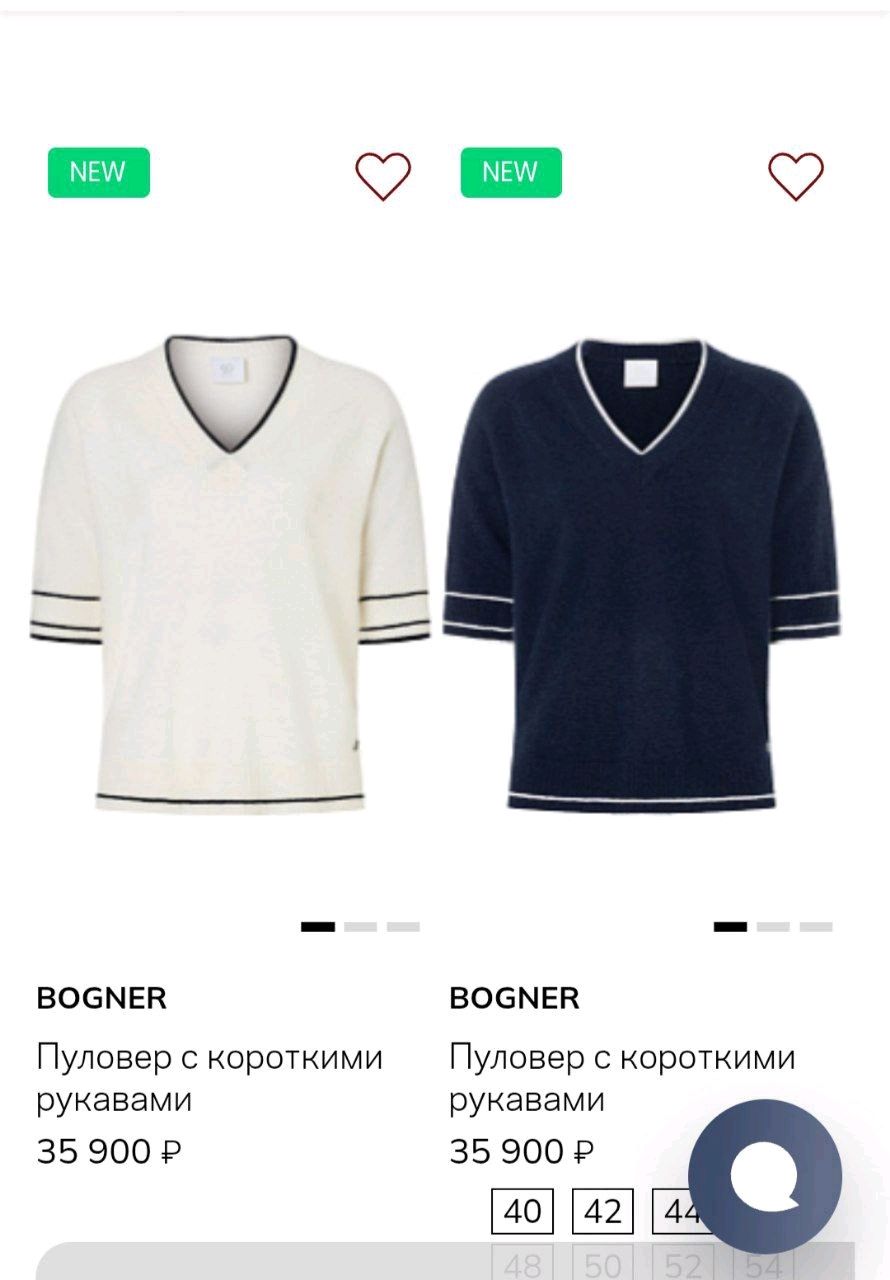
Task: Show third image of navy pullover carousel
Action: click(816, 927)
